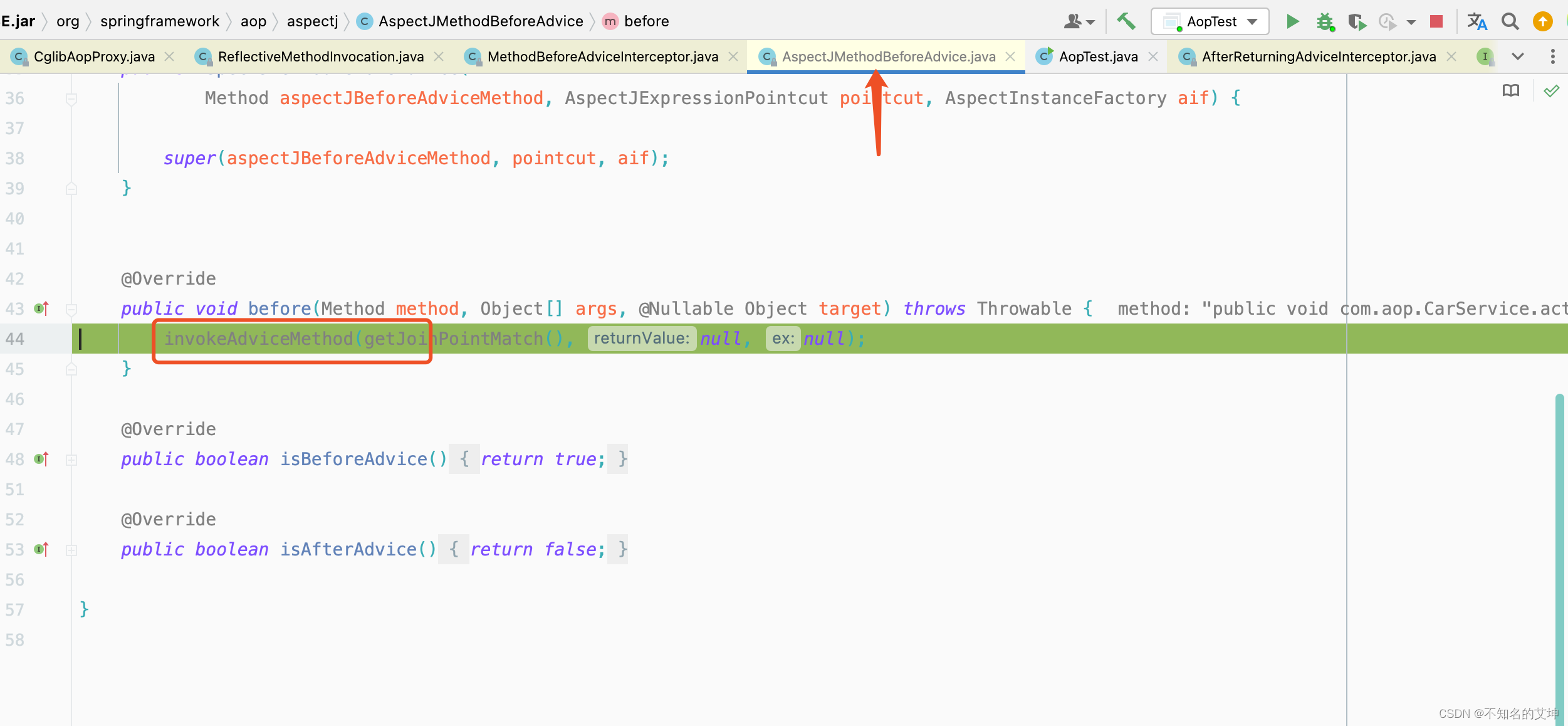Switch to ReflectiveMethodInvocation.java tab

pyautogui.click(x=320, y=56)
